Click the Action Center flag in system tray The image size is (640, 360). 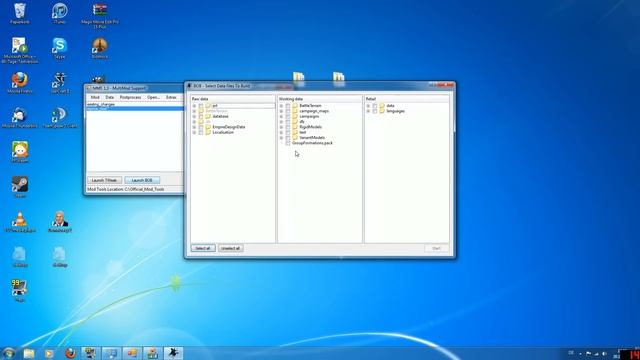coord(588,354)
